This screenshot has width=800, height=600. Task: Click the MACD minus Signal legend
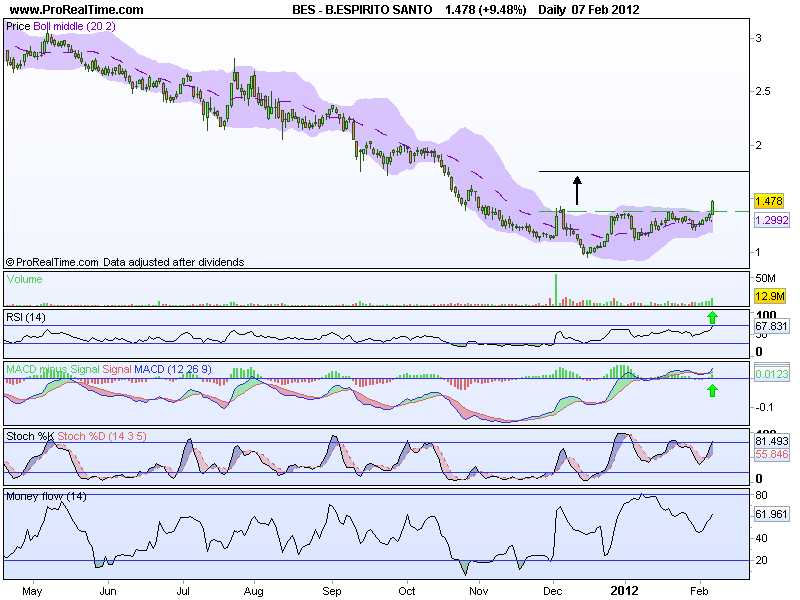(53, 369)
